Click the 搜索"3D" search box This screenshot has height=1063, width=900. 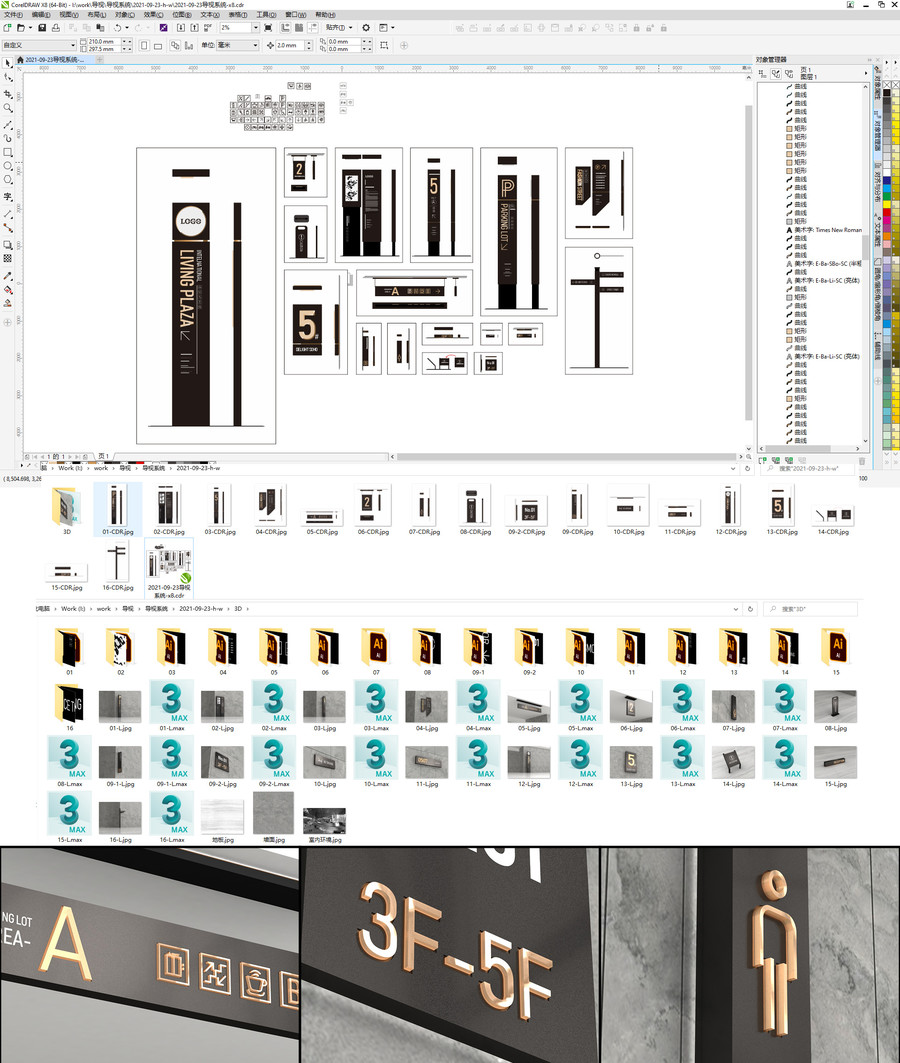pos(811,609)
